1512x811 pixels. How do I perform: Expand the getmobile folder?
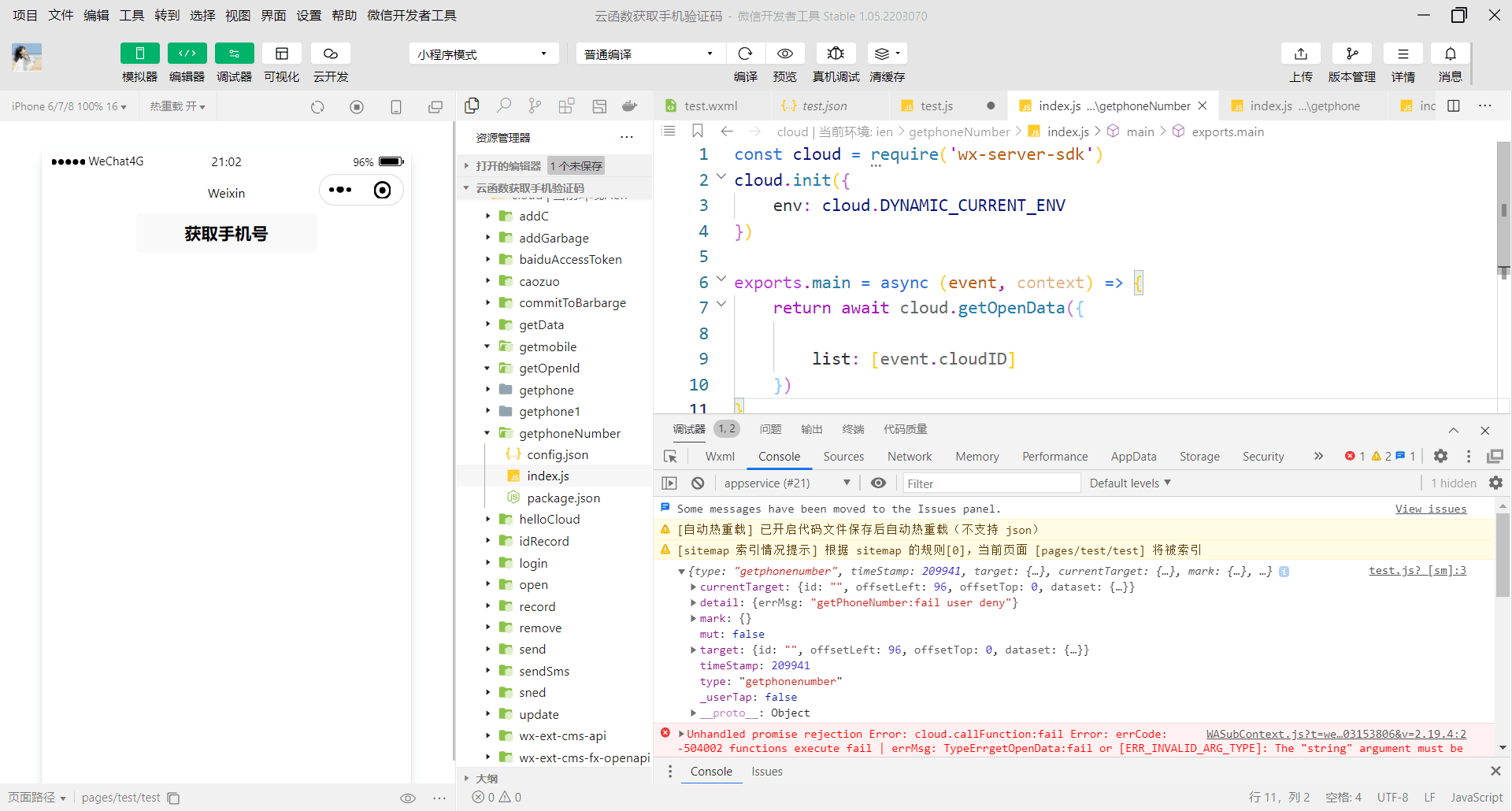[x=487, y=346]
